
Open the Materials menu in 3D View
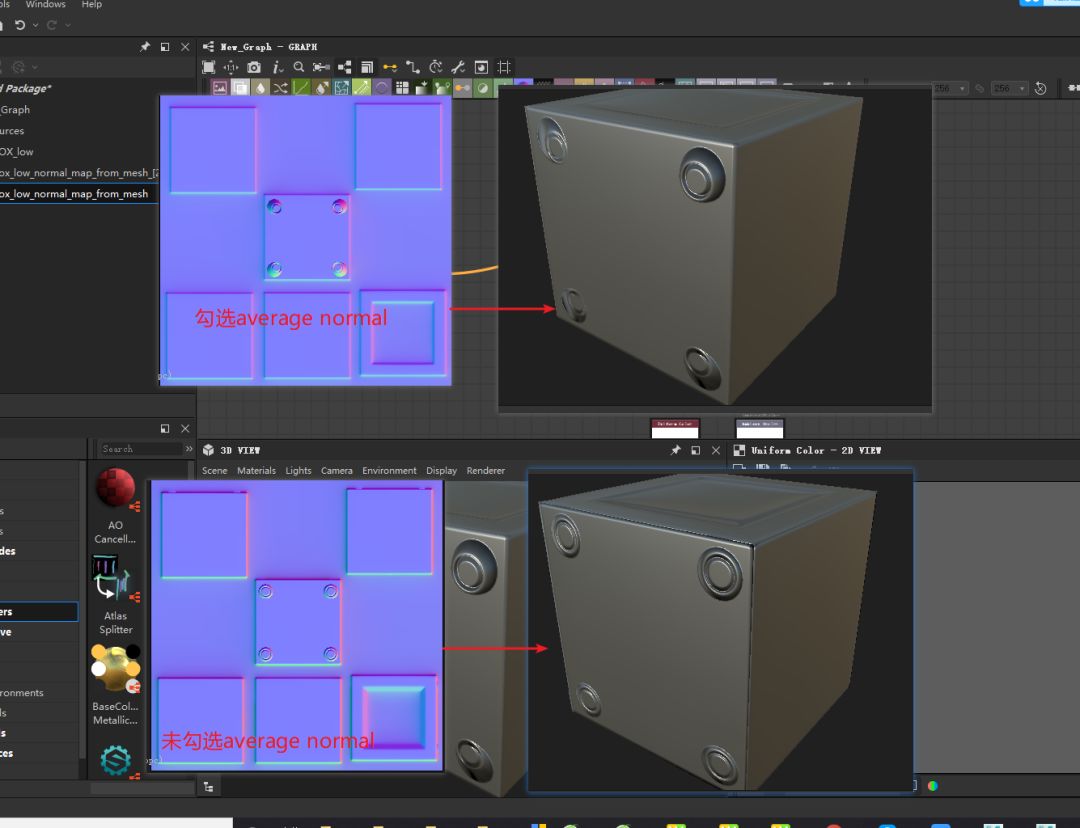tap(256, 470)
